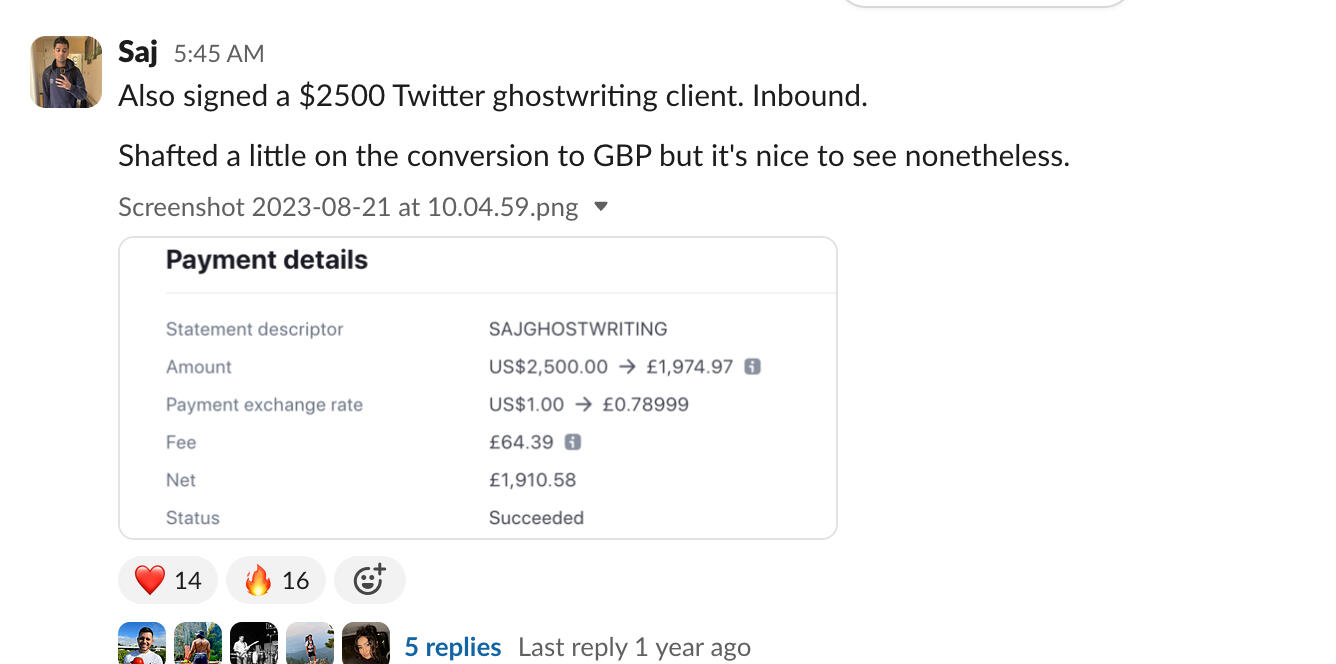Click the info icon next to £64.39 fee
This screenshot has height=664, width=1336.
tap(573, 442)
